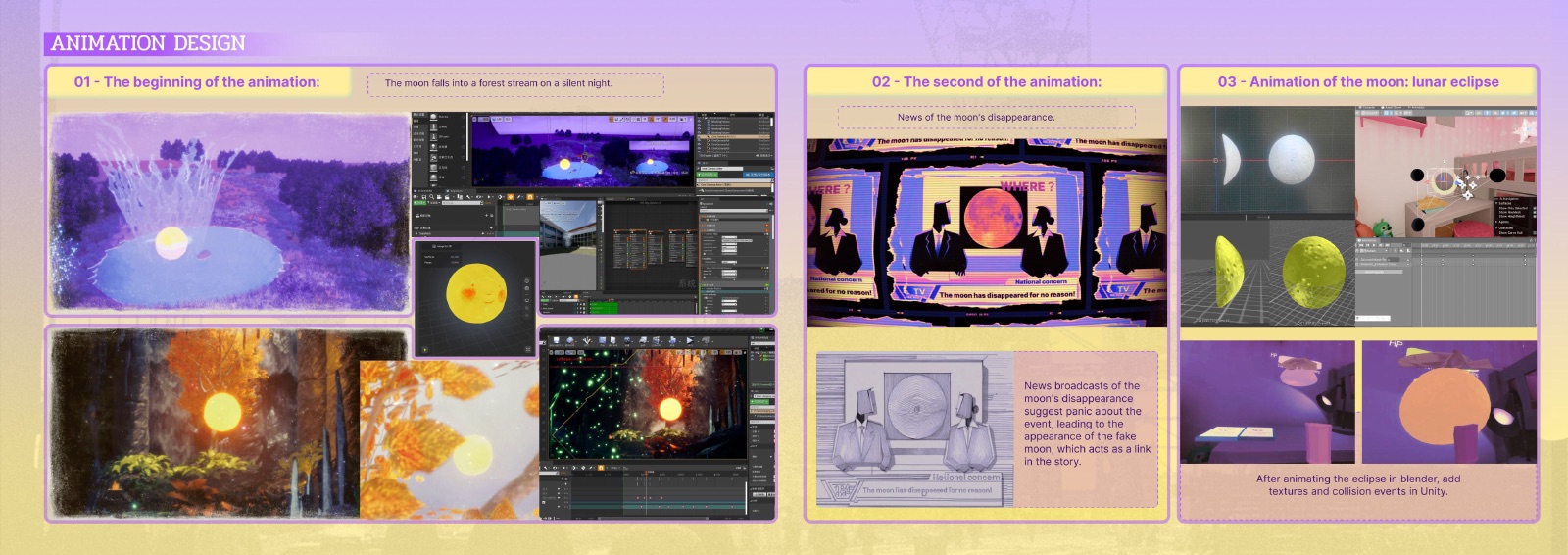Select the yellow moon models on grid image

pos(1267,272)
